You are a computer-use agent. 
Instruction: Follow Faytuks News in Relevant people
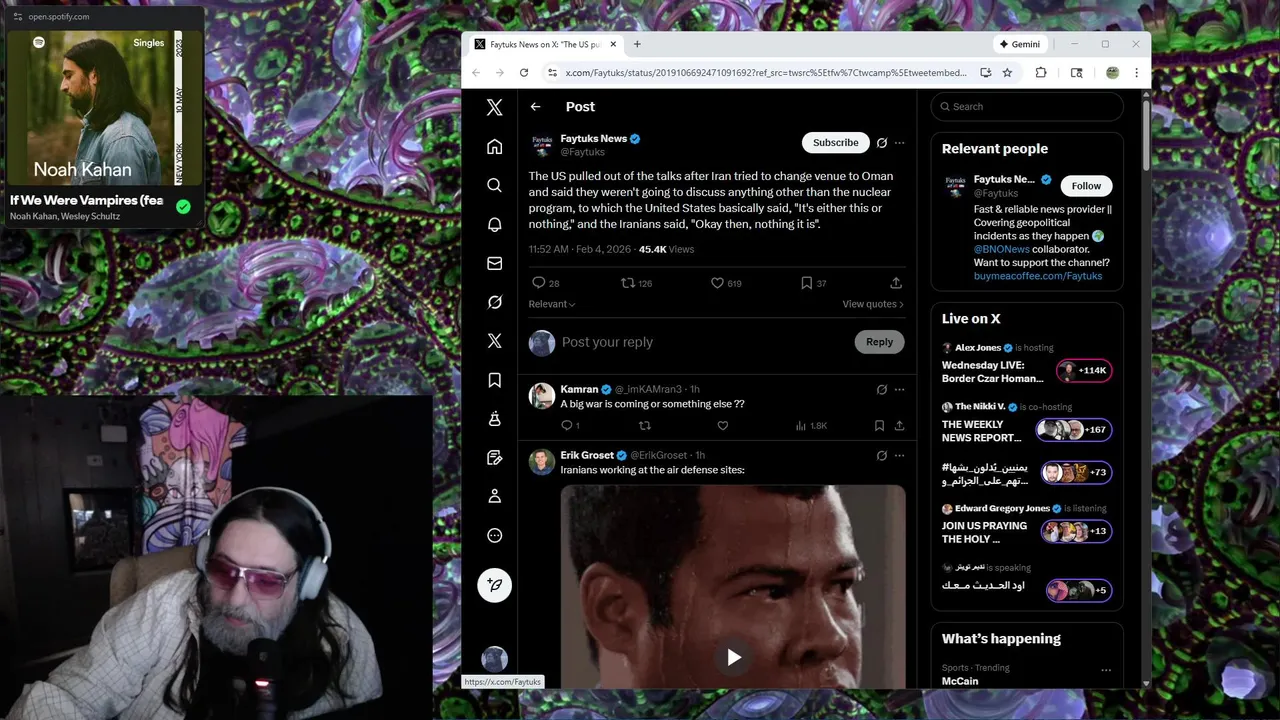1086,186
